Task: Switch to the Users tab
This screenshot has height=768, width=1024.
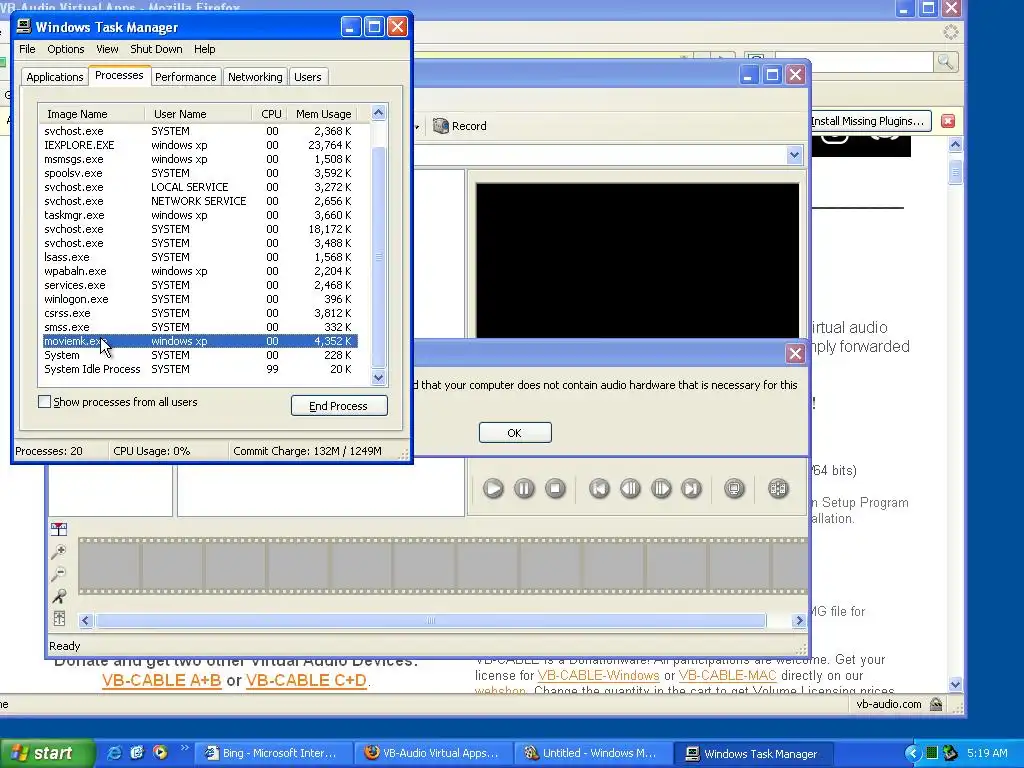Action: [x=308, y=76]
